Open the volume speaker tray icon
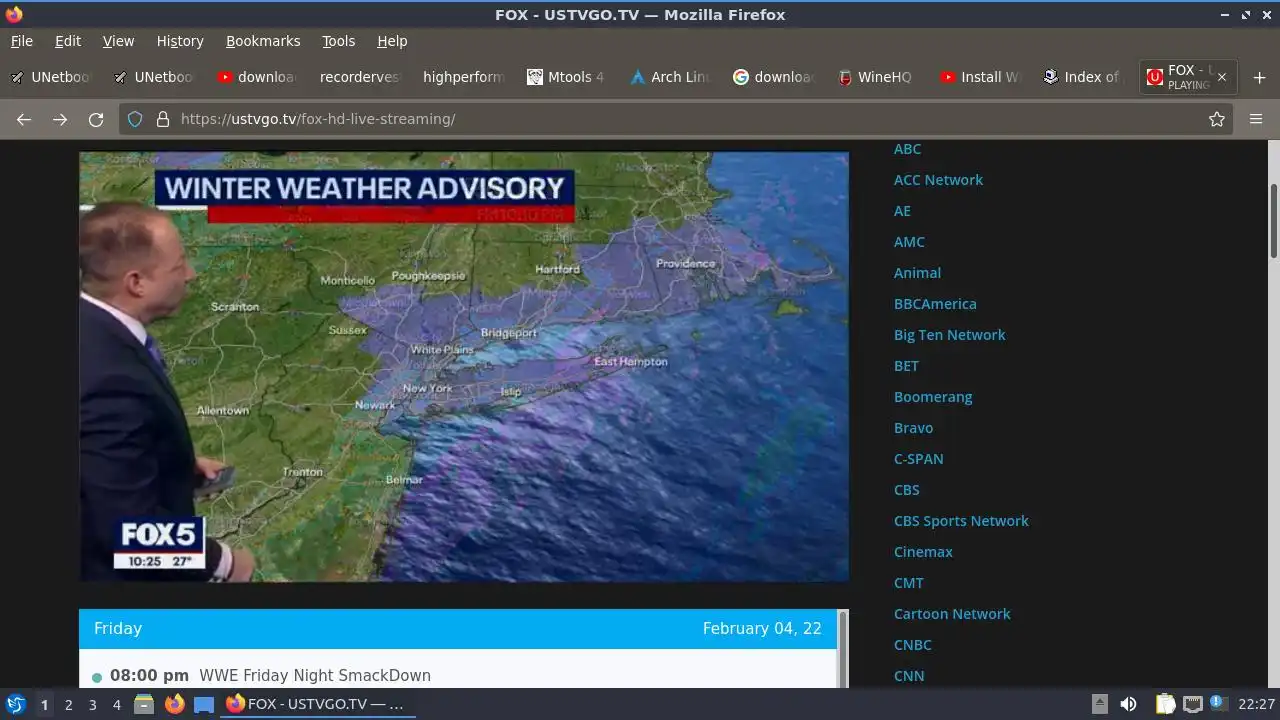Viewport: 1280px width, 720px height. 1128,704
